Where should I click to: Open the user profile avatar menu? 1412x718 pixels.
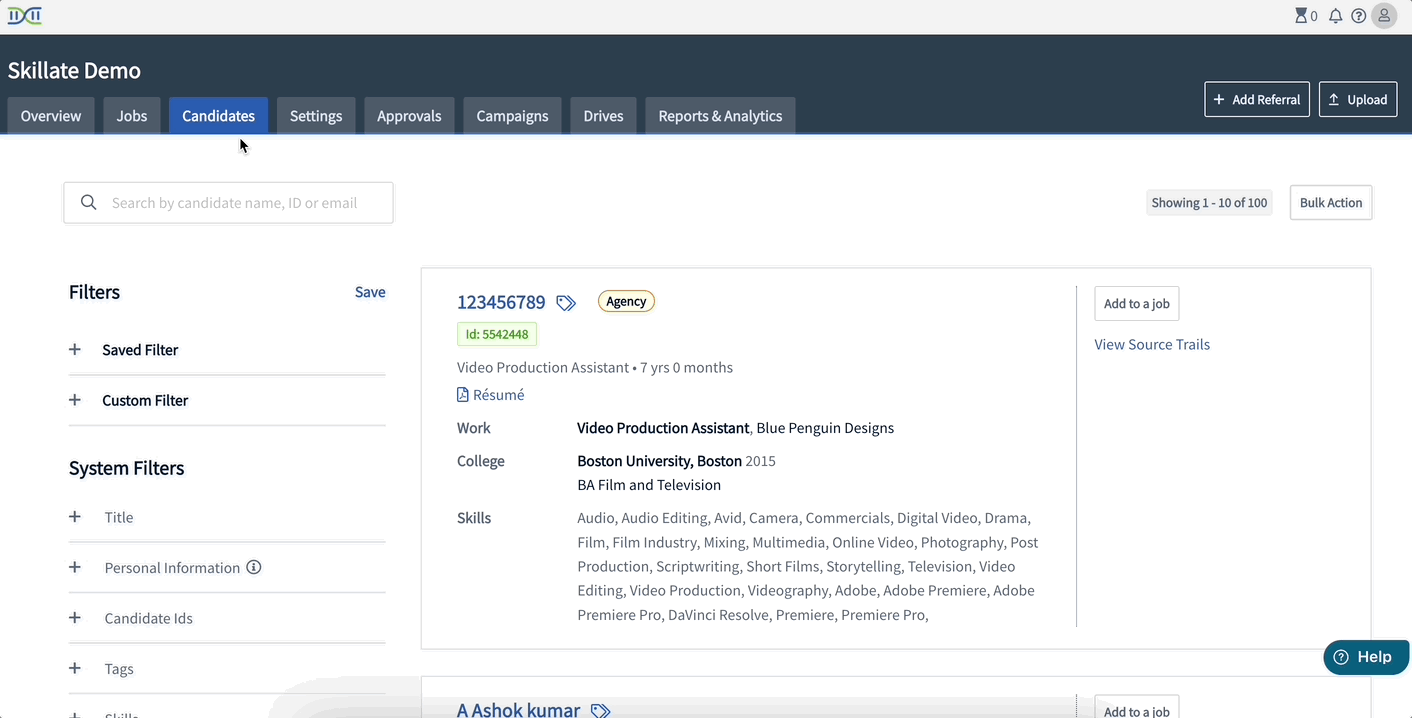tap(1384, 16)
